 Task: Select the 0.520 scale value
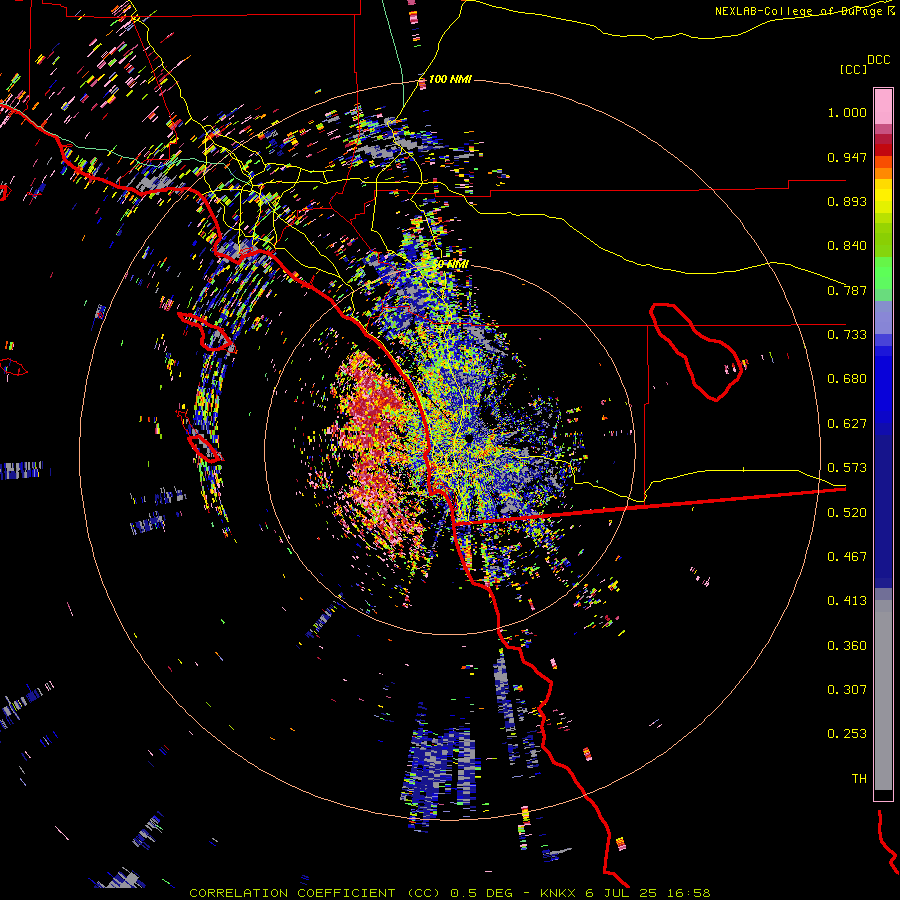847,513
